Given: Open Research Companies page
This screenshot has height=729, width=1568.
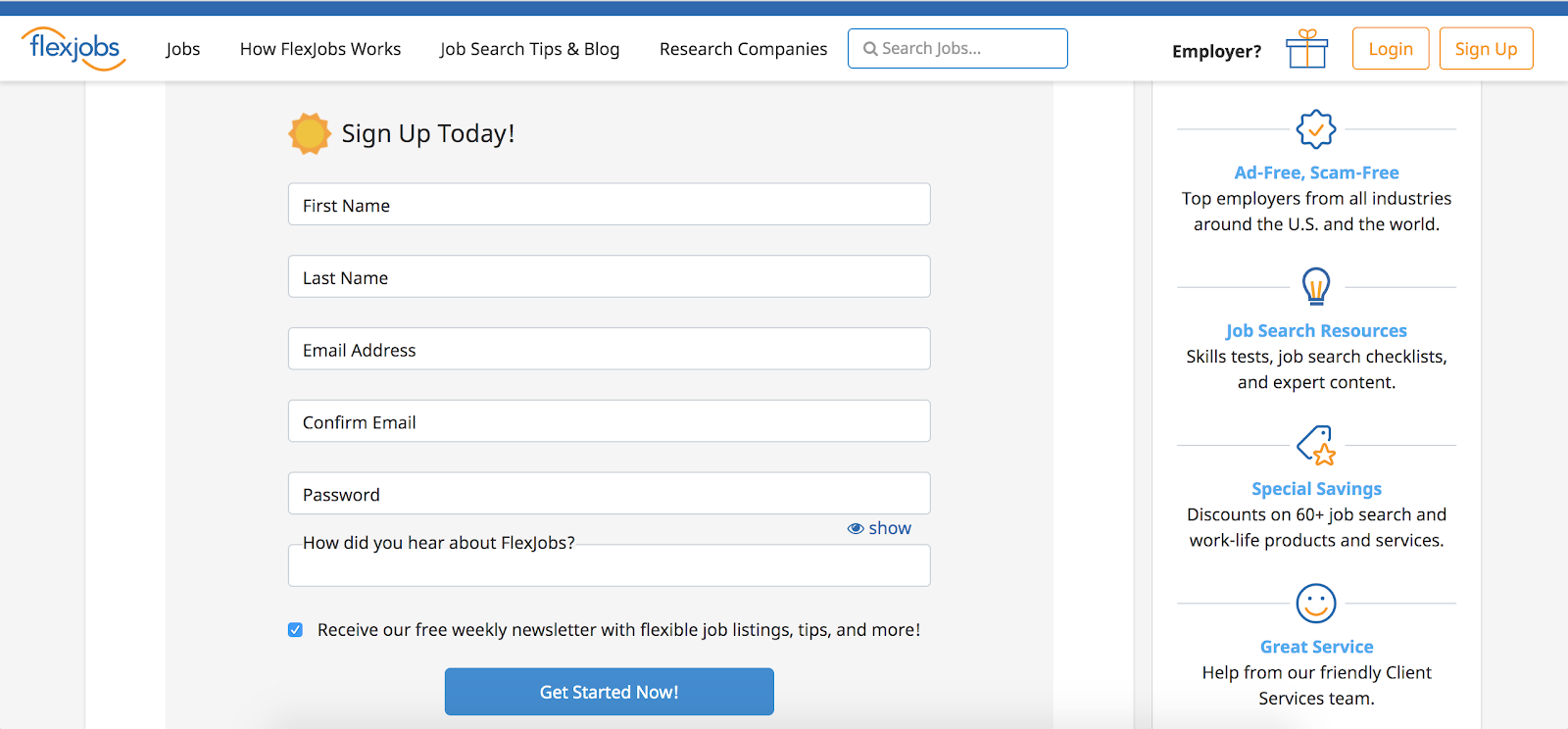Looking at the screenshot, I should click(x=743, y=49).
